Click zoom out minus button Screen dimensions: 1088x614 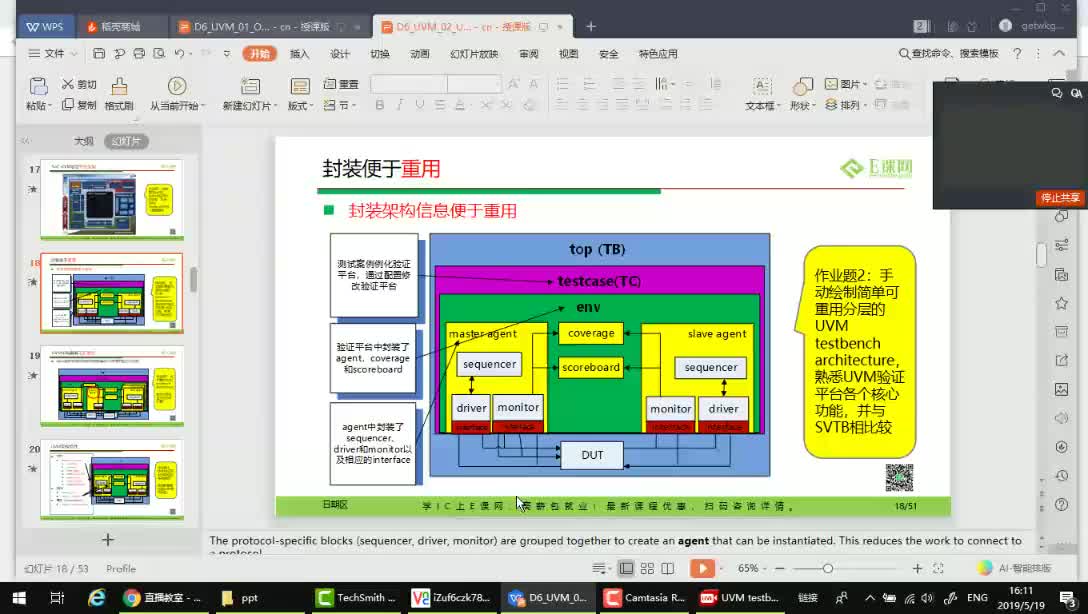tap(779, 568)
